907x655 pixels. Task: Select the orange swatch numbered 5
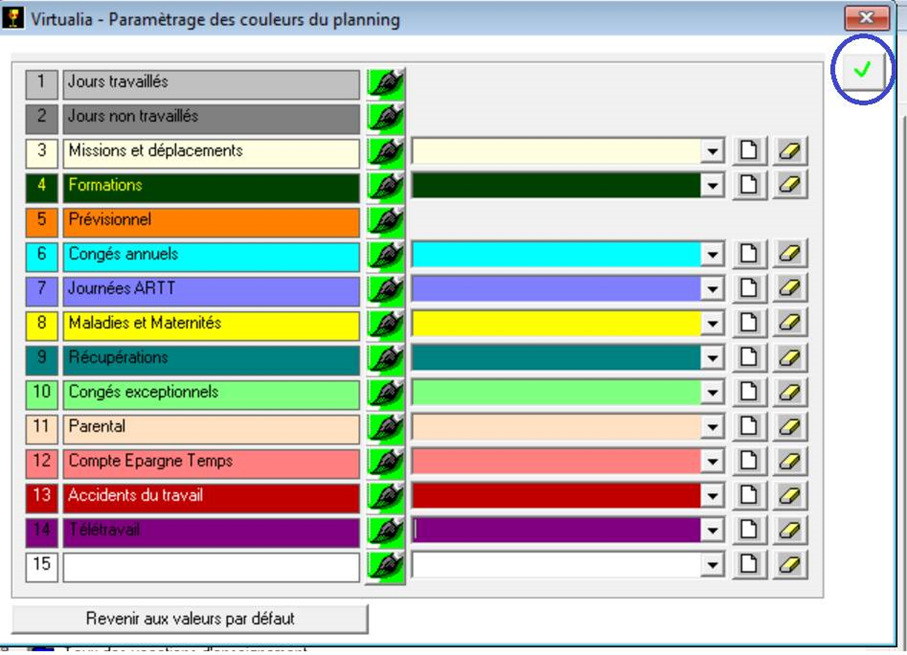tap(41, 221)
